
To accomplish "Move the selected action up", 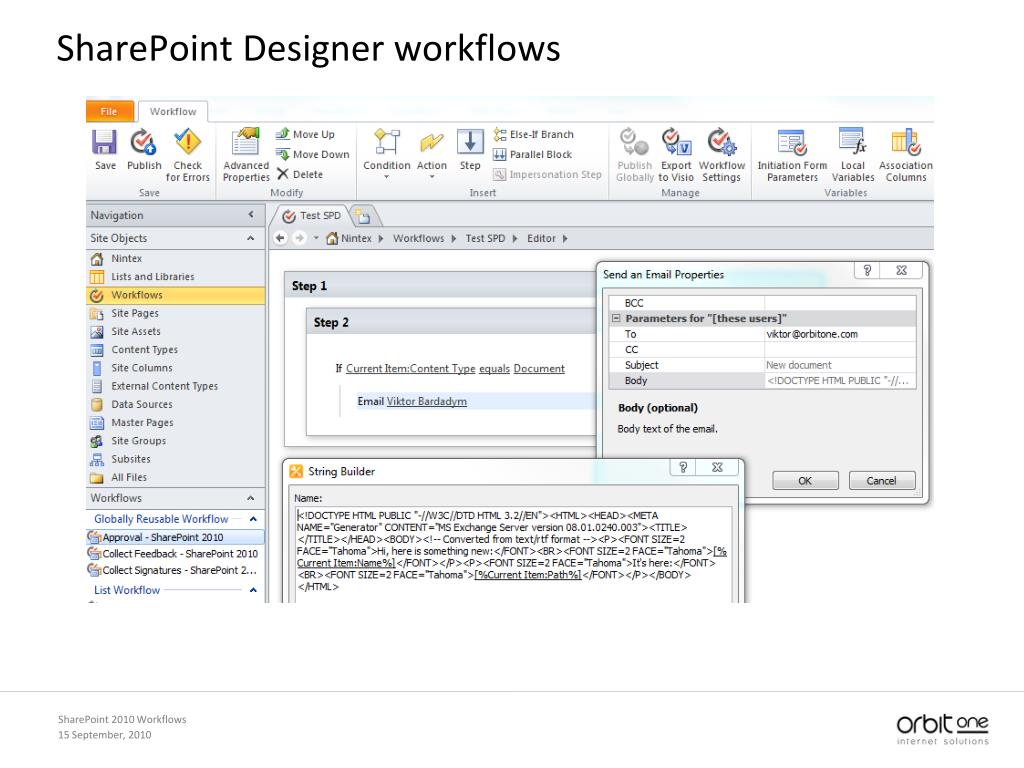I will coord(305,134).
